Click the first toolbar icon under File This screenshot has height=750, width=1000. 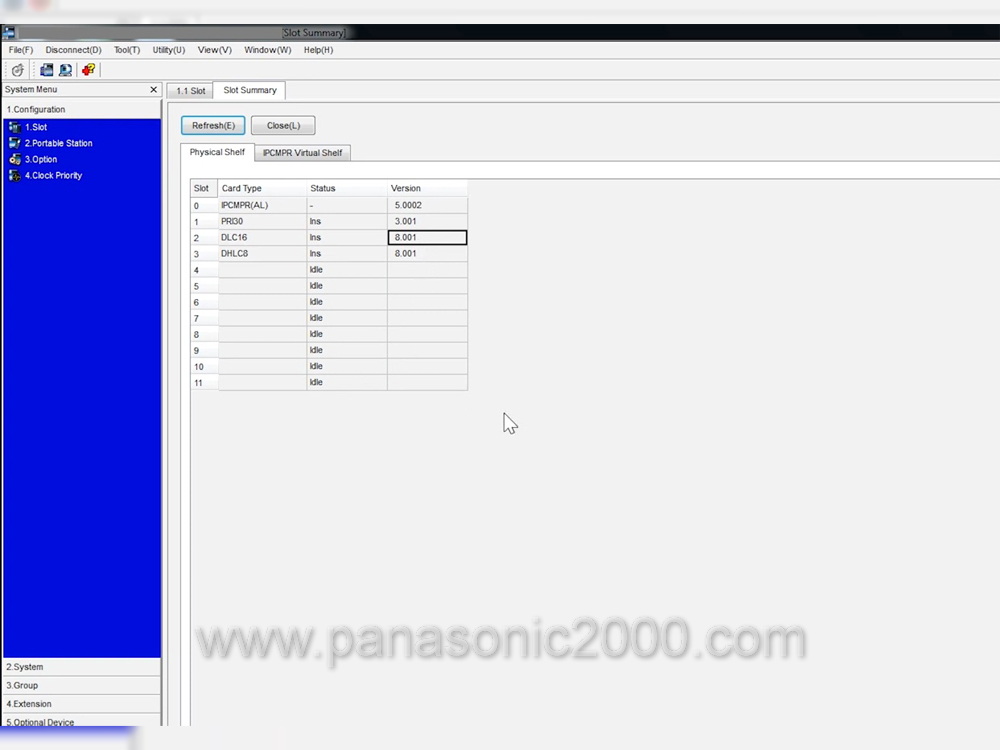tap(17, 70)
